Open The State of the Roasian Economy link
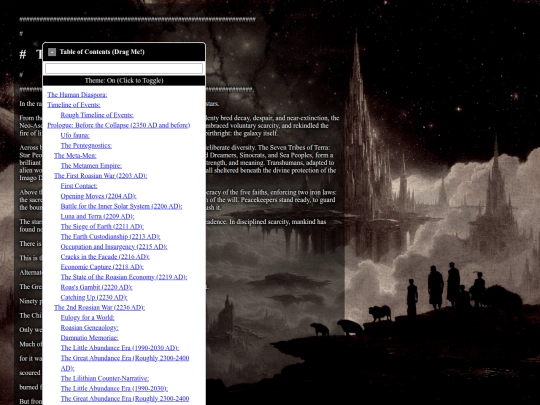Screen dimensions: 540x405 124,277
